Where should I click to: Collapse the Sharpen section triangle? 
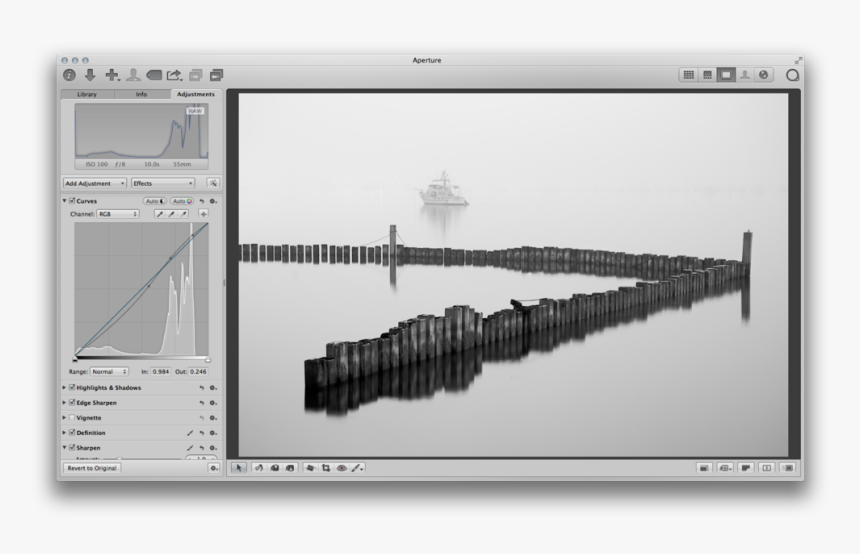(x=65, y=448)
